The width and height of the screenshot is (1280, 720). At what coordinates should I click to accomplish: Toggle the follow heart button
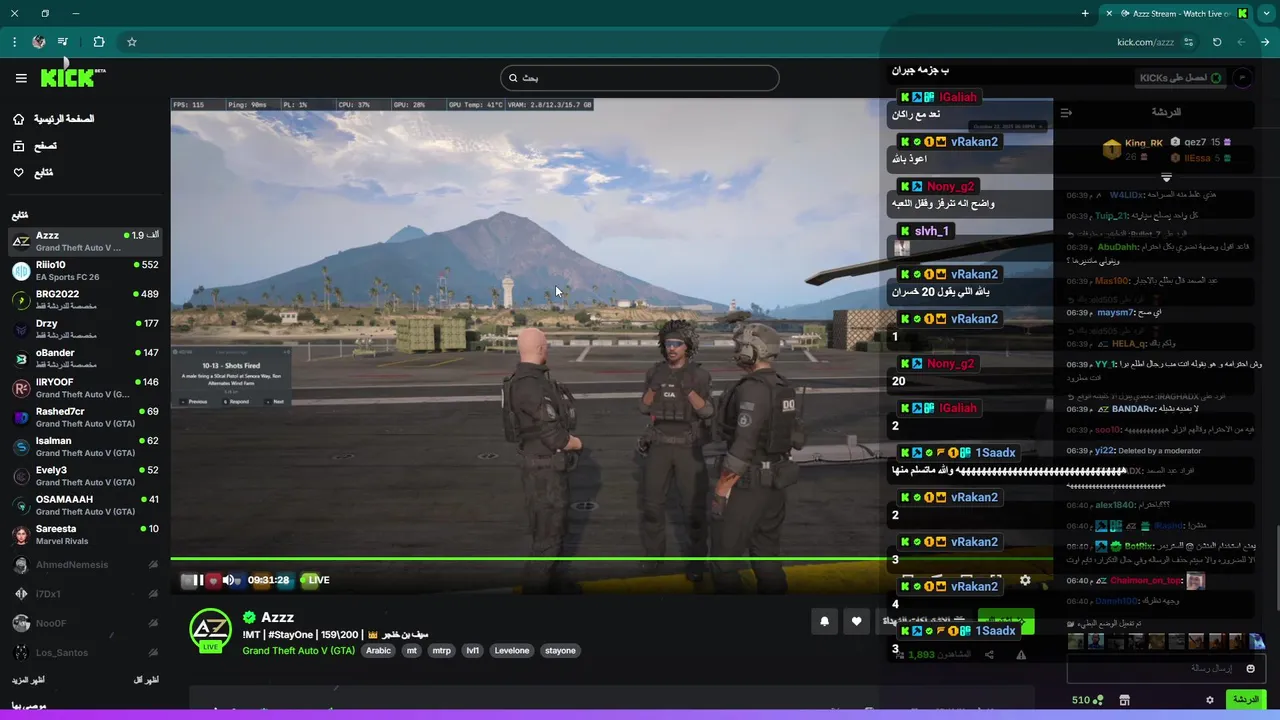[856, 621]
